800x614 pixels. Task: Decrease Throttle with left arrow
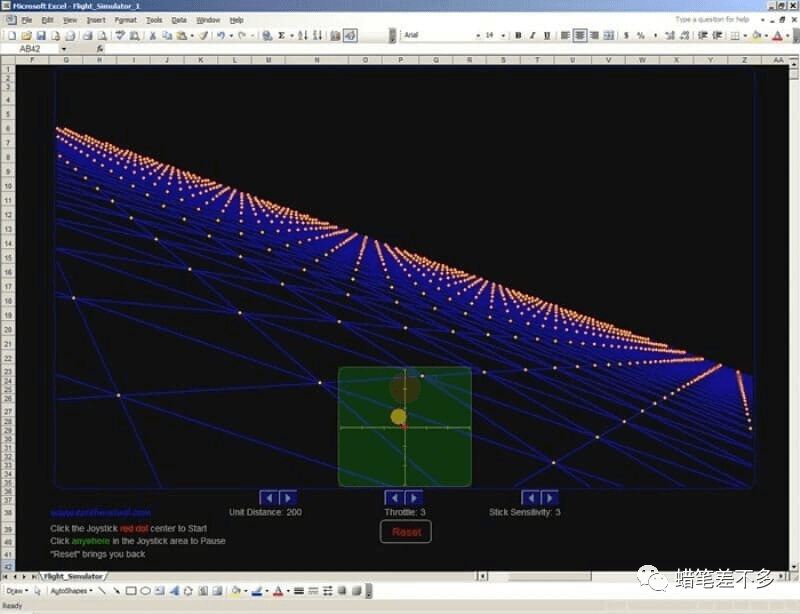tap(394, 498)
